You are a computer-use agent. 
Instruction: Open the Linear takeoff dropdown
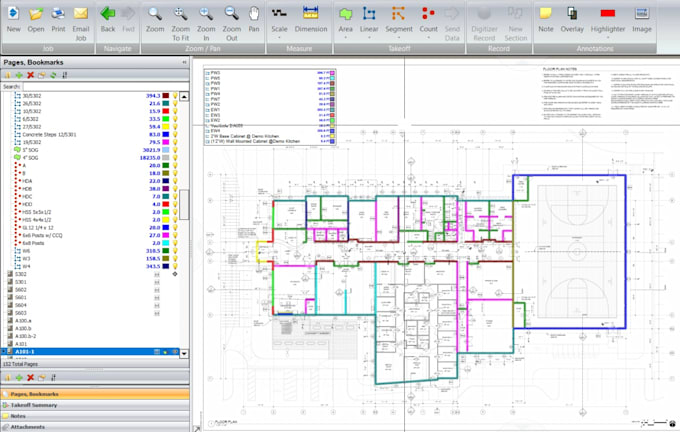click(369, 37)
